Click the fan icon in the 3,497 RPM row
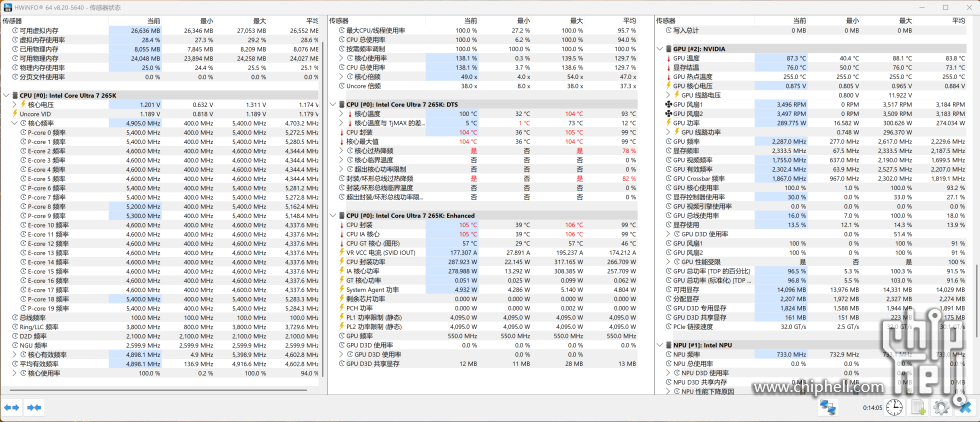The image size is (980, 422). coord(668,114)
